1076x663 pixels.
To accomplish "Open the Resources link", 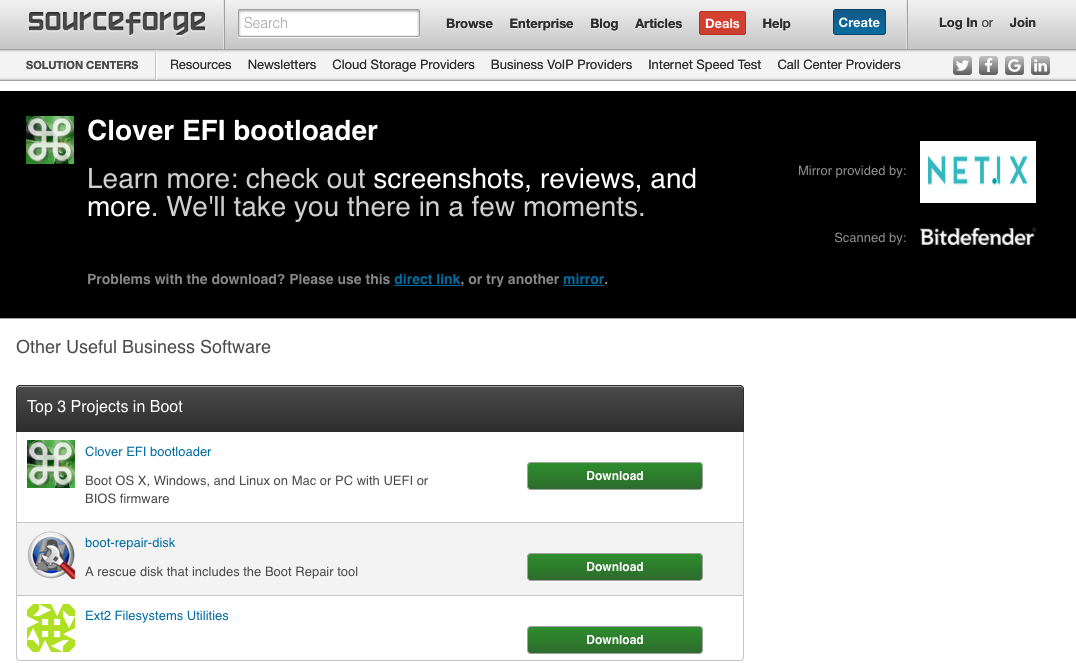I will click(x=200, y=65).
